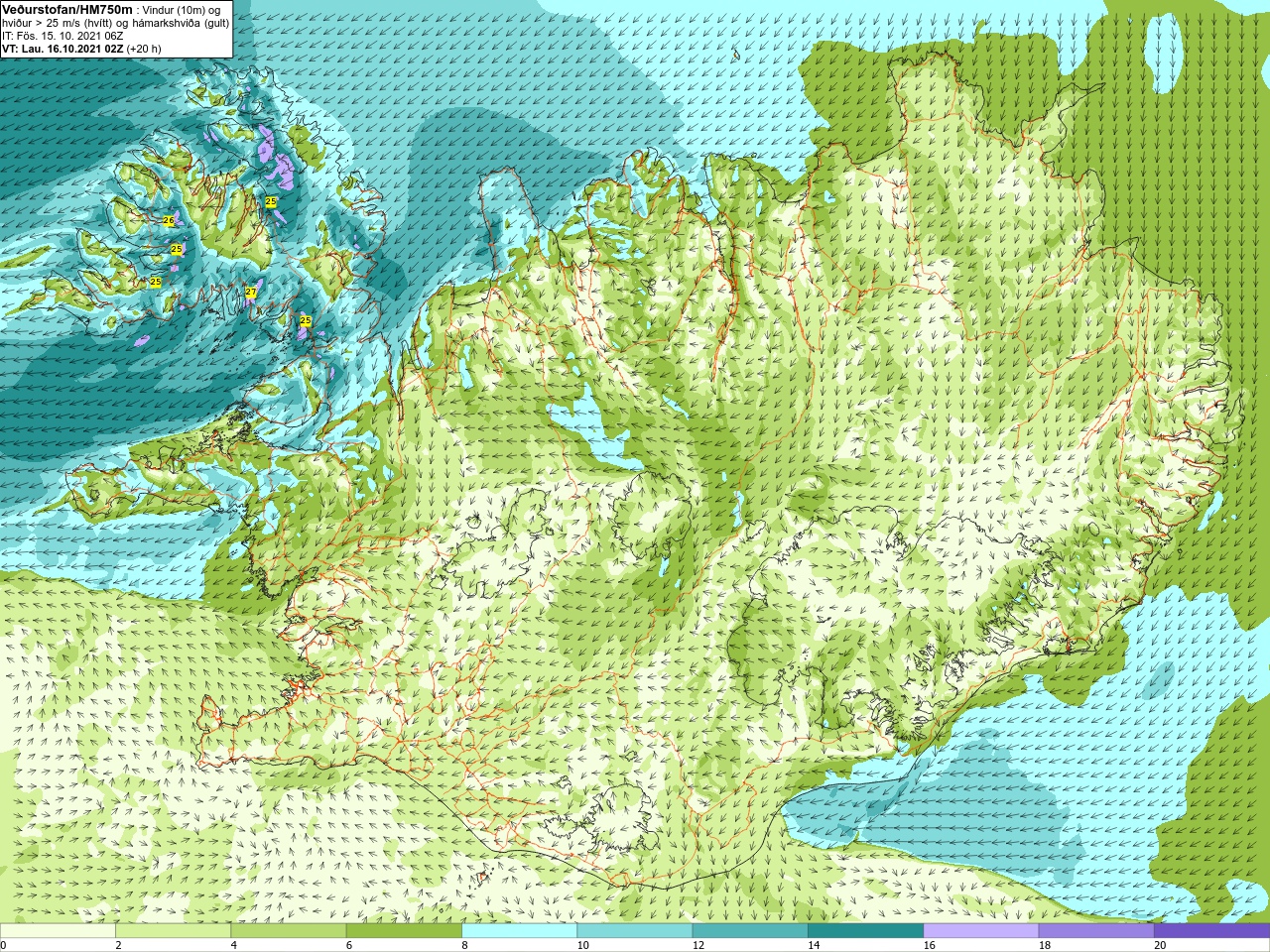Image resolution: width=1270 pixels, height=952 pixels.
Task: Select the dark green 6–8 m/s scale swatch
Action: [404, 931]
